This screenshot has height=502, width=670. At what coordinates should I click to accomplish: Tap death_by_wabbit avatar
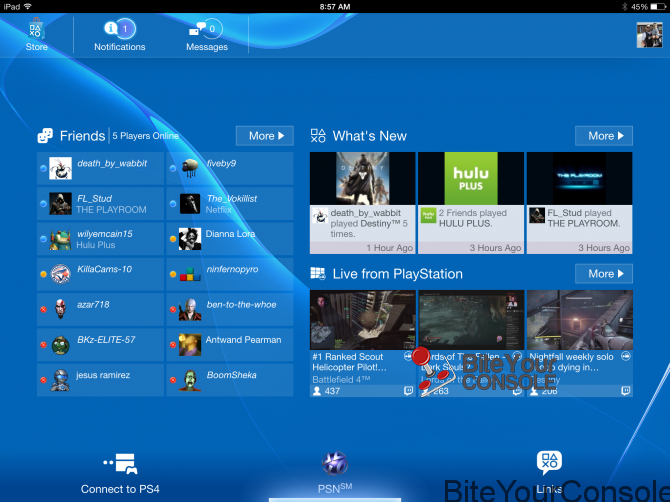tap(60, 168)
